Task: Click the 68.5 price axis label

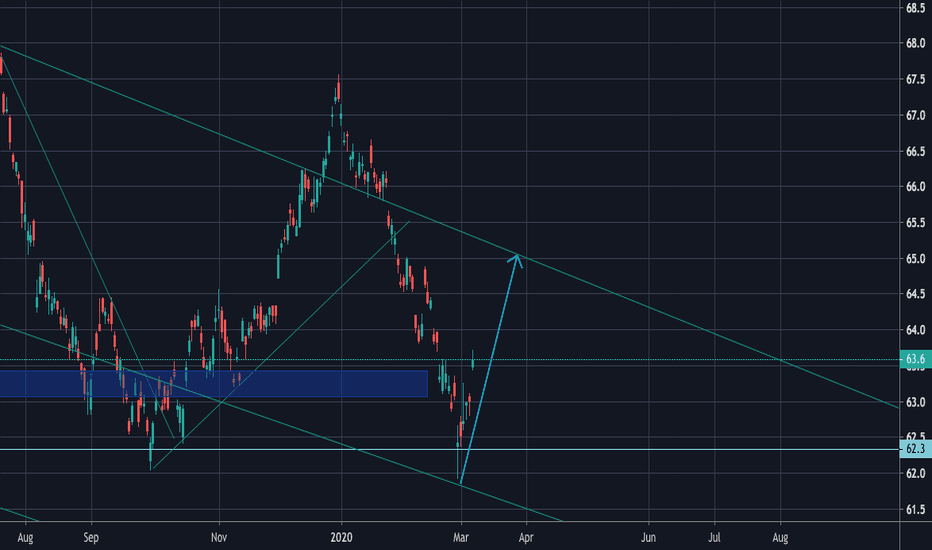Action: (915, 7)
